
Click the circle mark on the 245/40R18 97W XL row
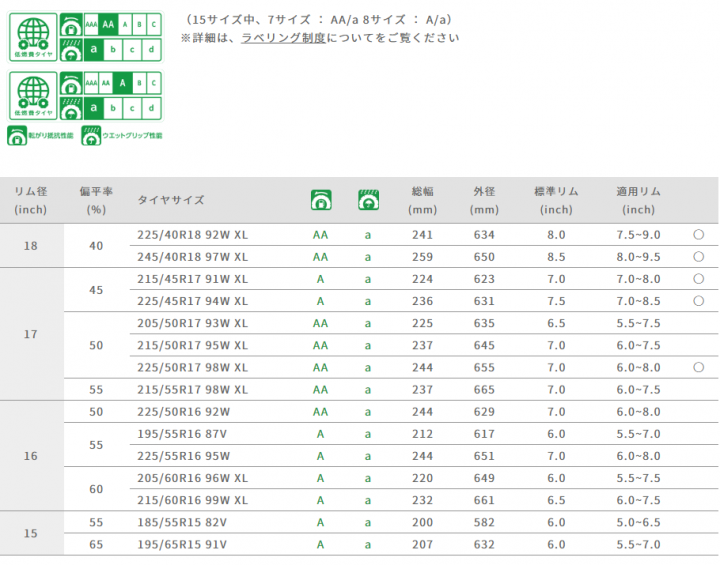coord(698,257)
